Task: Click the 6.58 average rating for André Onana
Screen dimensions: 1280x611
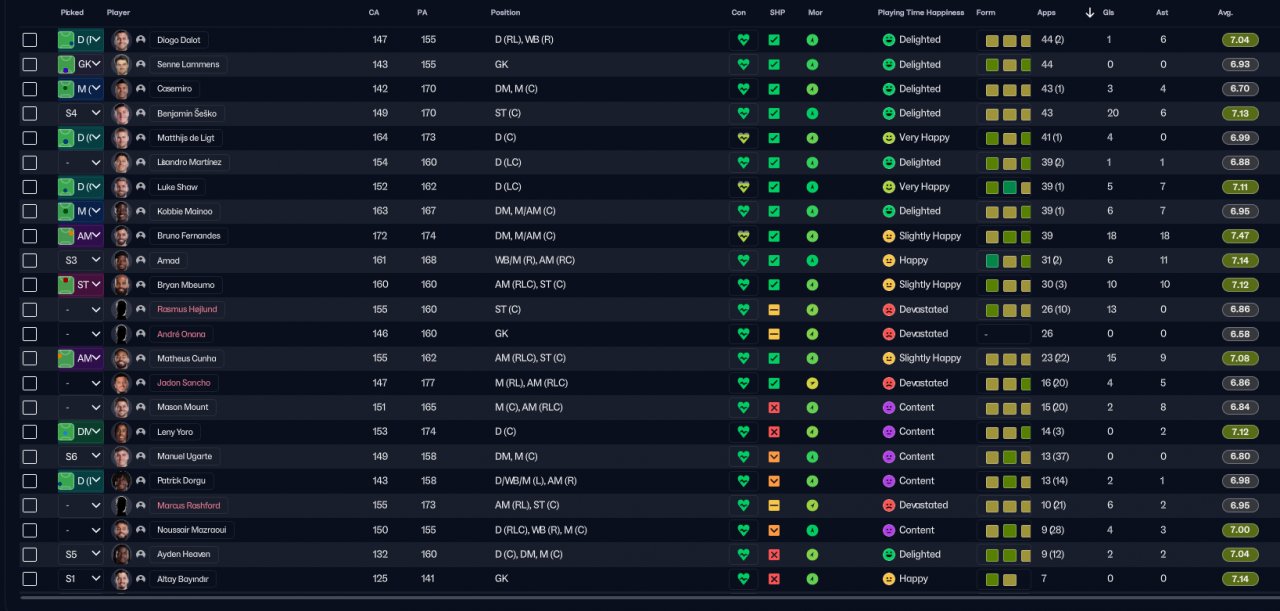Action: tap(1240, 334)
